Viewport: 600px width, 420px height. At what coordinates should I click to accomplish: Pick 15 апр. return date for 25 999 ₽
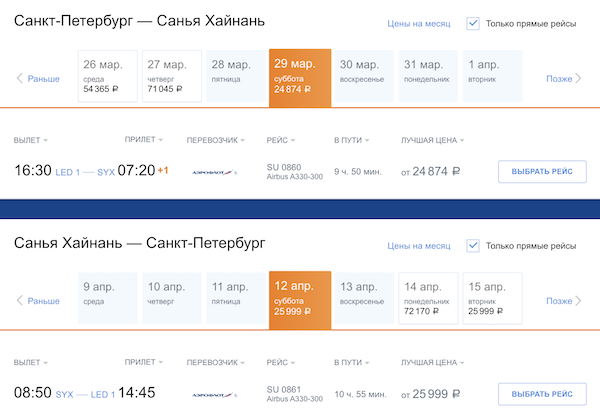492,297
